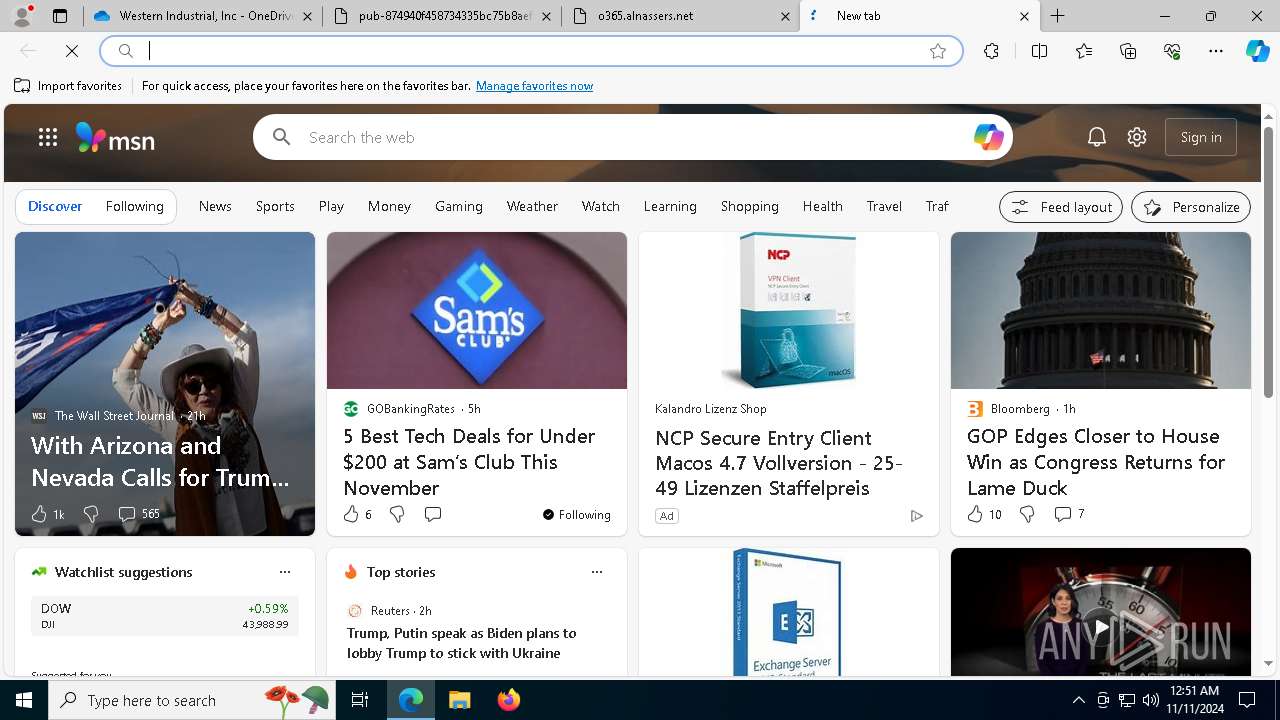Viewport: 1280px width, 720px height.
Task: Open the MSN logo home link
Action: pyautogui.click(x=115, y=138)
